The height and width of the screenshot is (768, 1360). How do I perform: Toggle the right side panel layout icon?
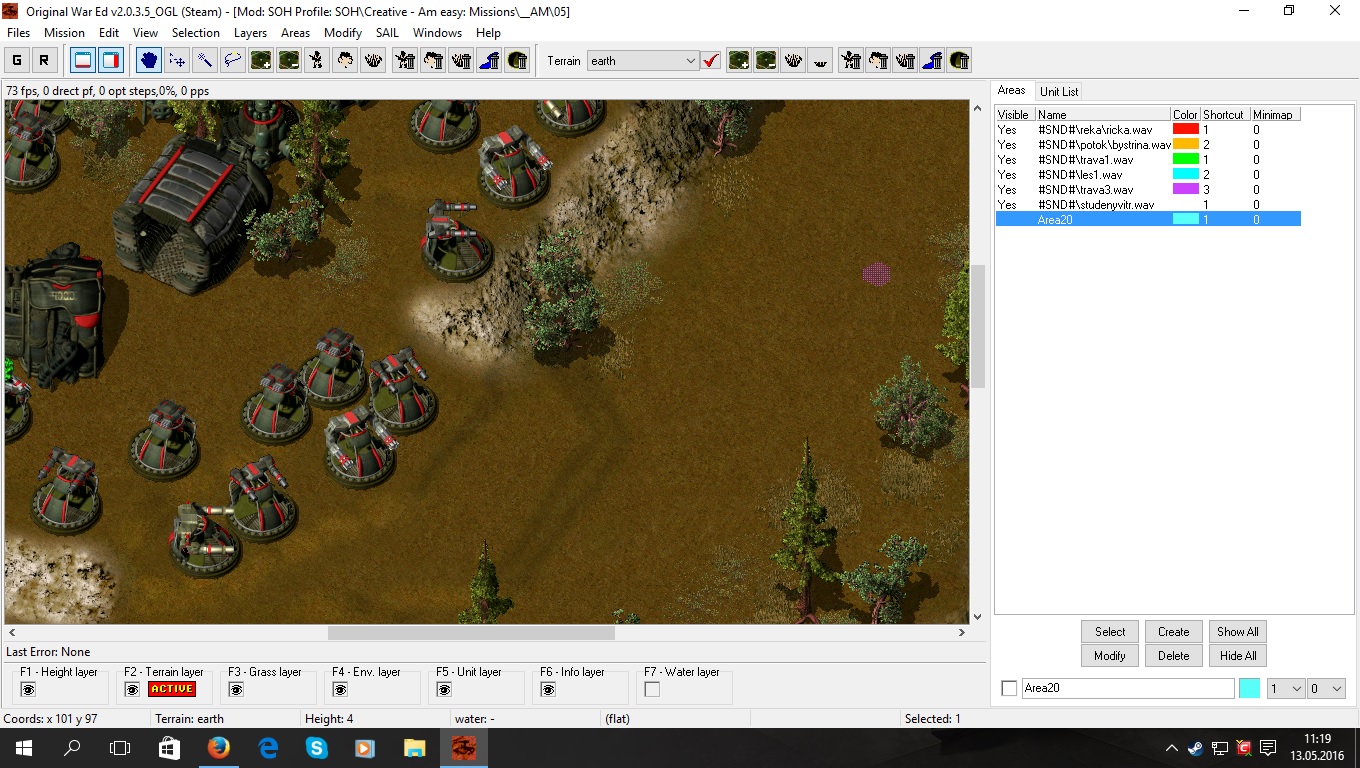110,60
